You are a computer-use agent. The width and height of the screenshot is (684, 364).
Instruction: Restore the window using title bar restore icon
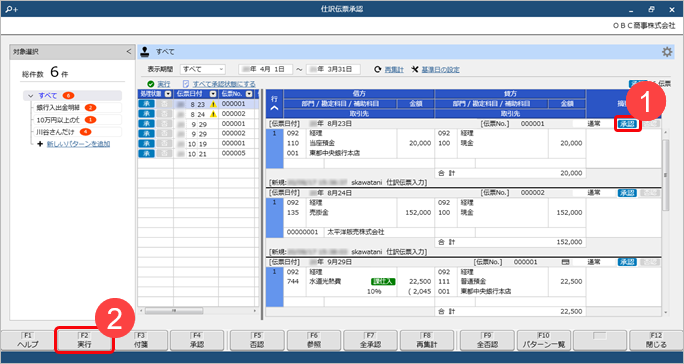pos(651,9)
